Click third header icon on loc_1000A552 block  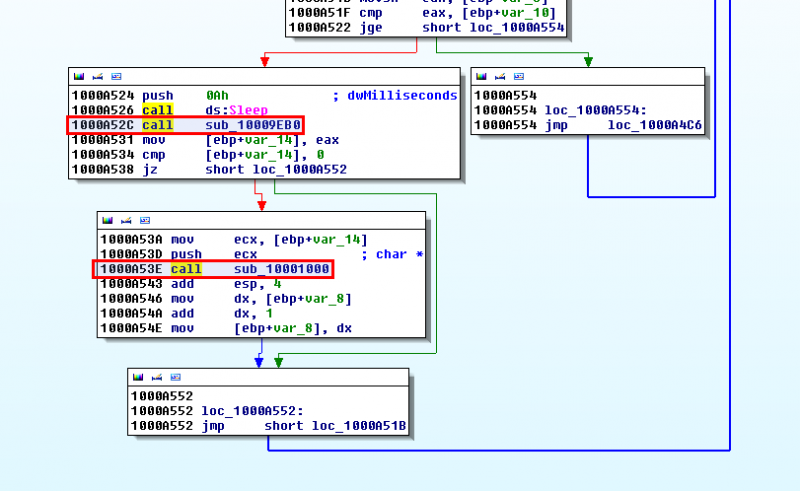click(175, 377)
